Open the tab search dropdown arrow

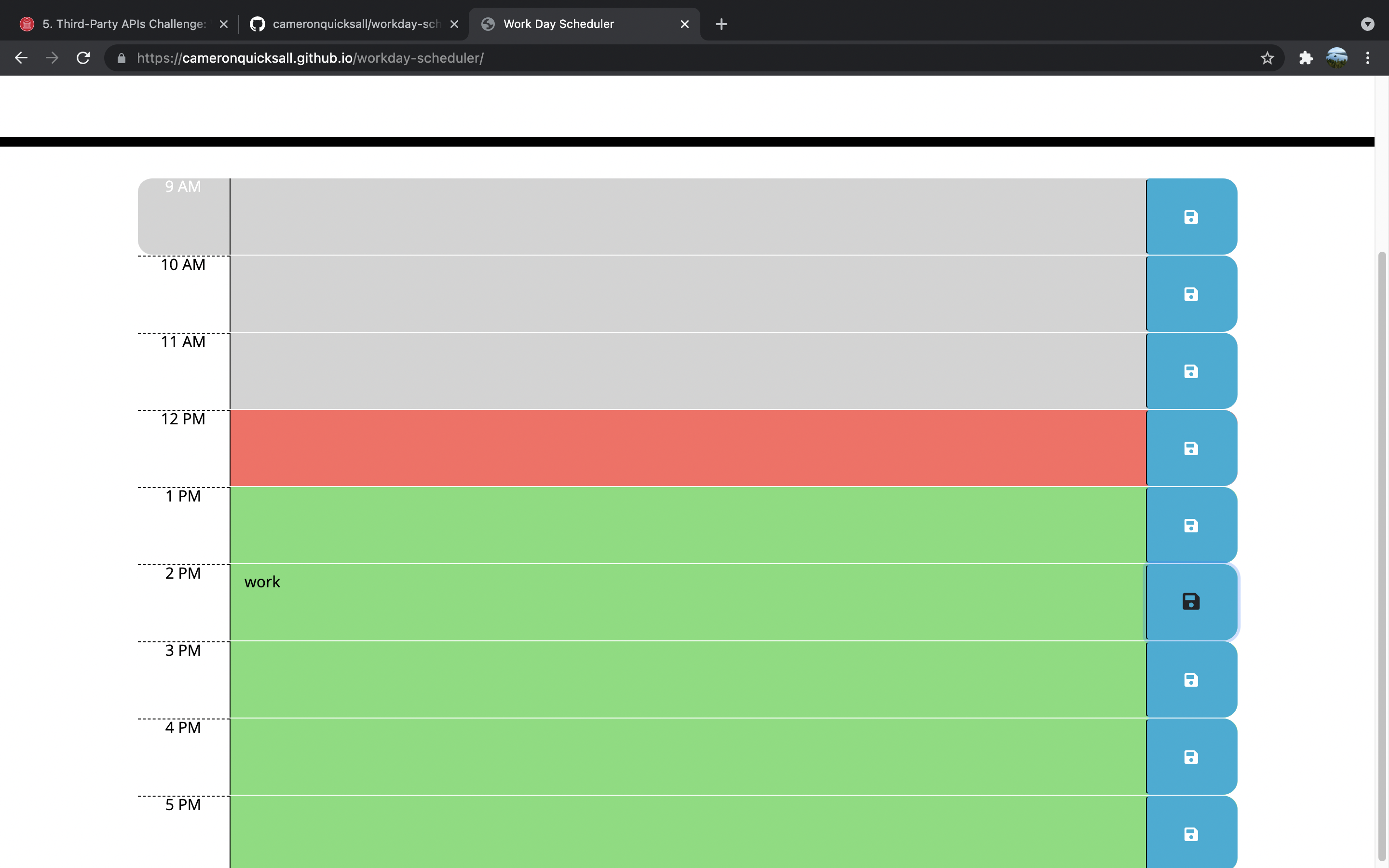click(1368, 24)
